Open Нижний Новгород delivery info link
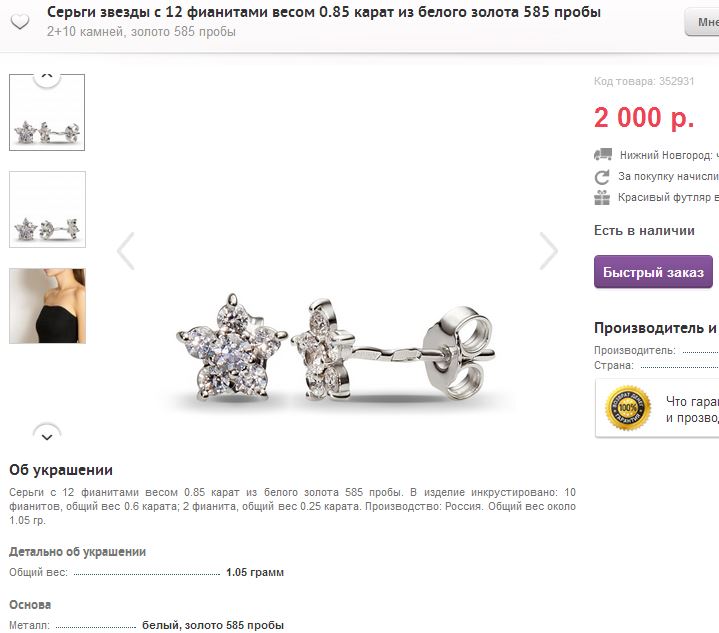The image size is (719, 633). point(669,155)
